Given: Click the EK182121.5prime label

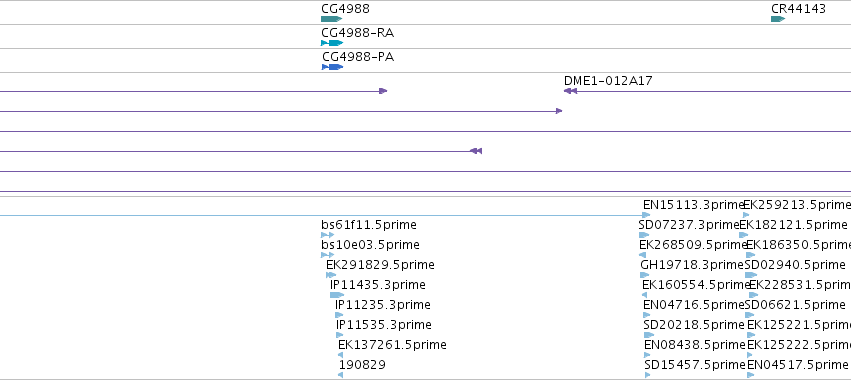Looking at the screenshot, I should 793,225.
